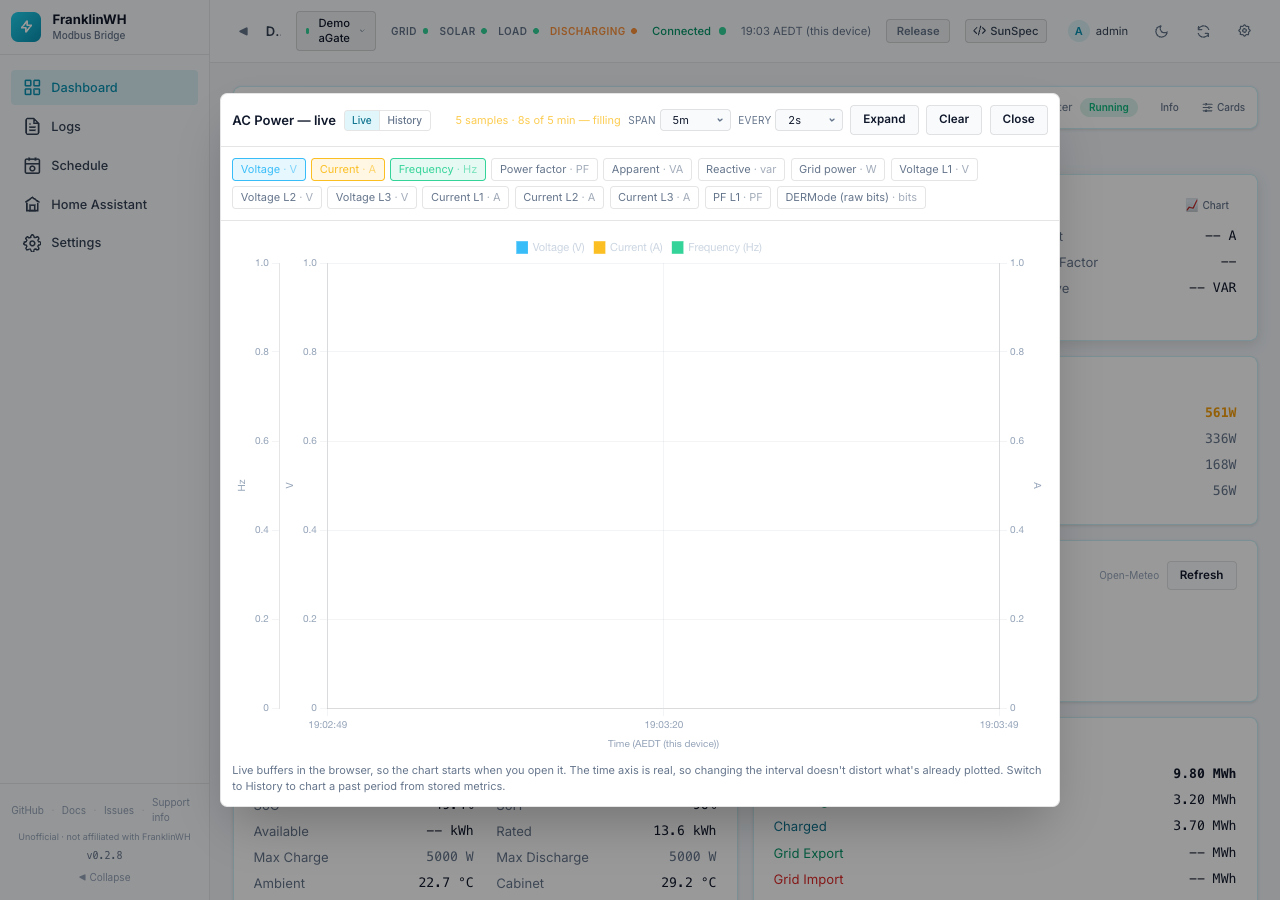
Task: Click the FranklinWH lightning logo icon
Action: click(x=26, y=27)
